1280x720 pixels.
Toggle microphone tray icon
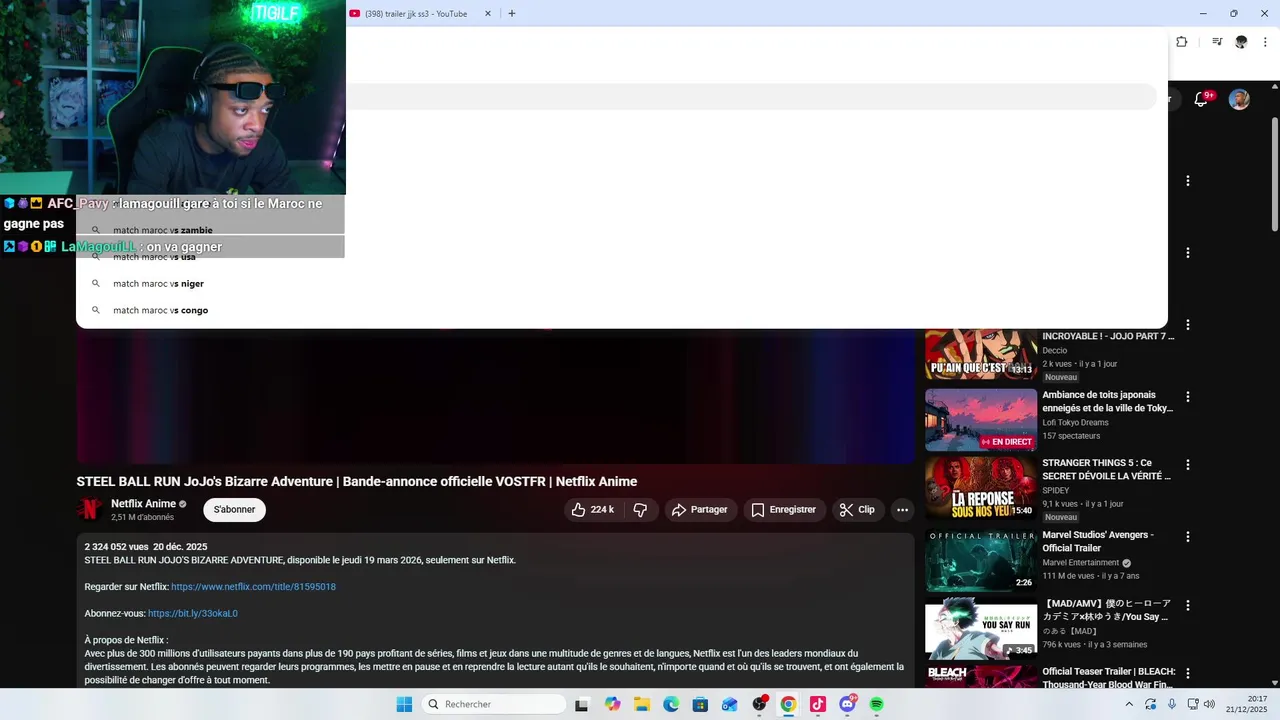1171,704
